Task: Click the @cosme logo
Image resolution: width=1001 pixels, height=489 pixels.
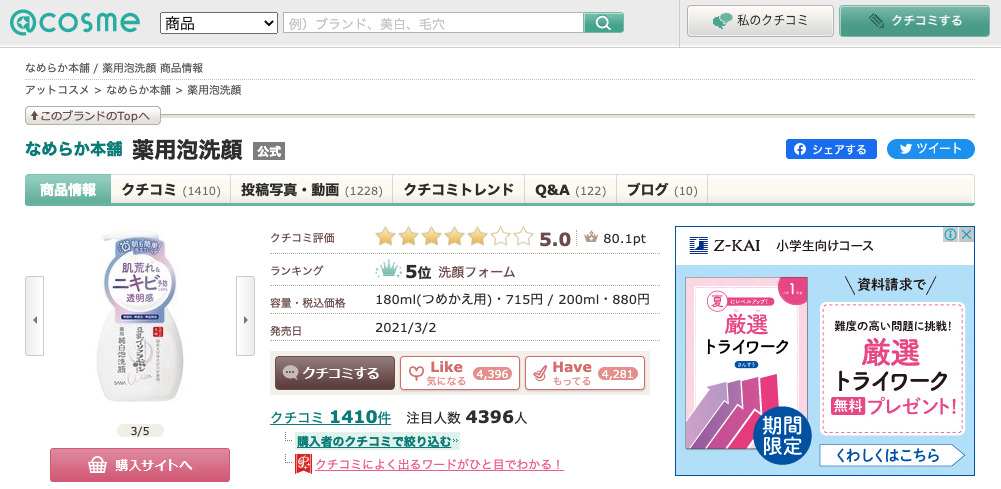Action: tap(75, 22)
